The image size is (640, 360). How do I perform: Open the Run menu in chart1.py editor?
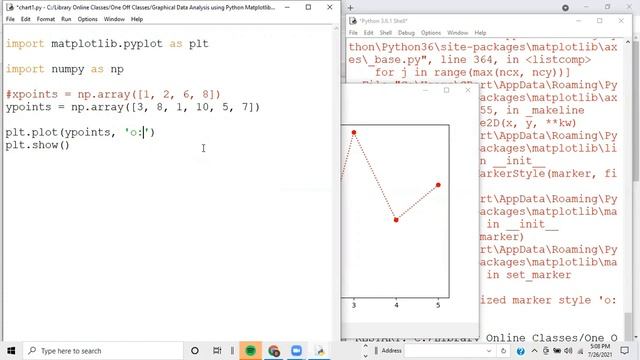(66, 19)
